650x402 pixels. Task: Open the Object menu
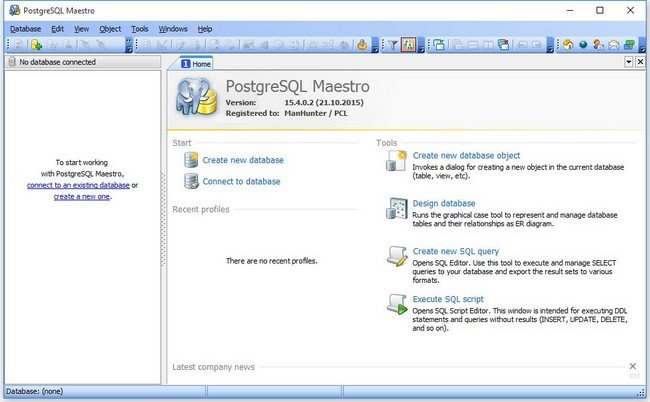110,29
